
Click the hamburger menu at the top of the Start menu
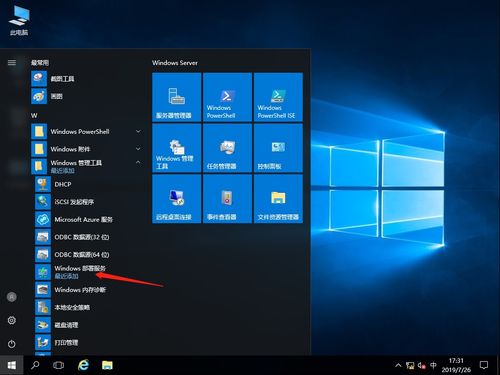click(x=12, y=63)
